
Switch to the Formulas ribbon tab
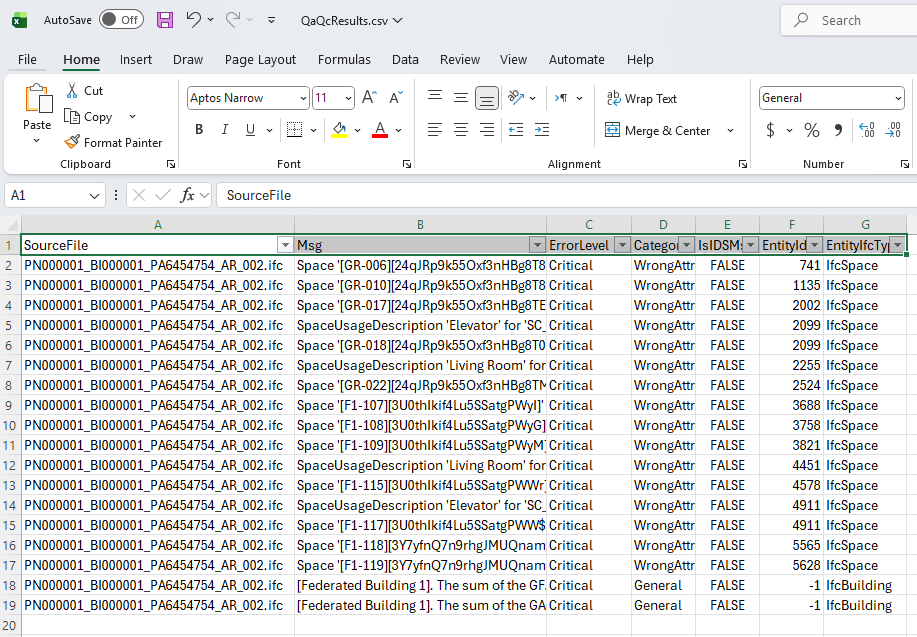pos(344,60)
